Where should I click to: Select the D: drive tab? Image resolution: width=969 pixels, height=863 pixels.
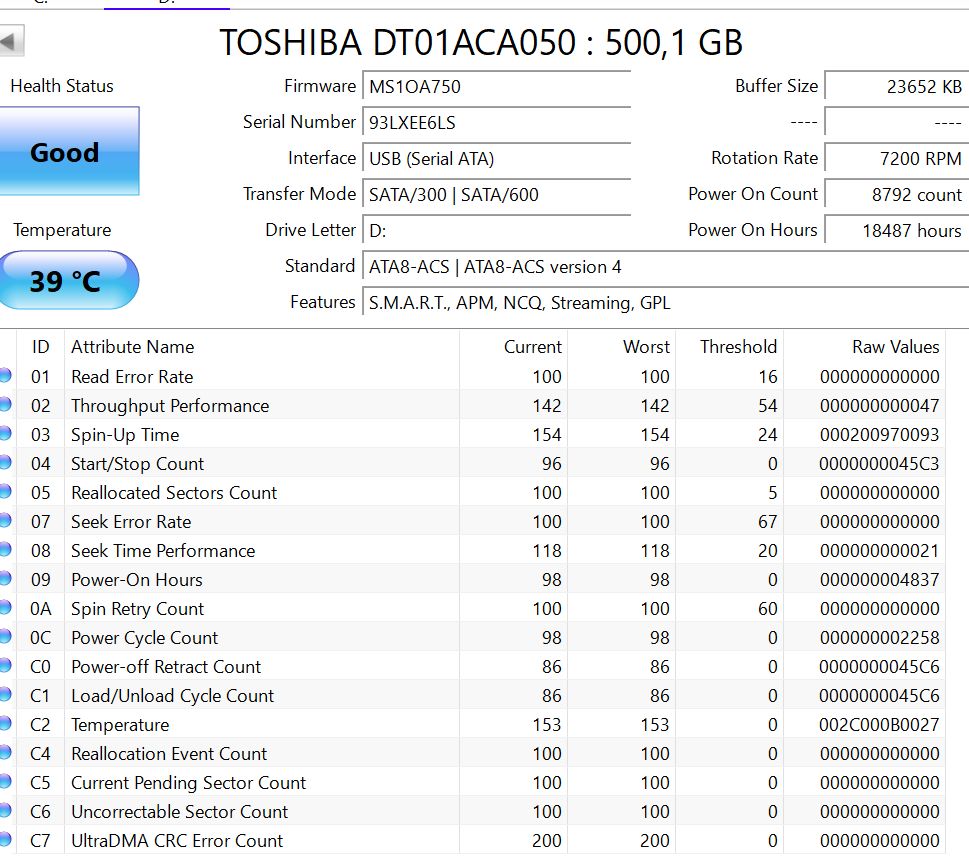[167, 3]
